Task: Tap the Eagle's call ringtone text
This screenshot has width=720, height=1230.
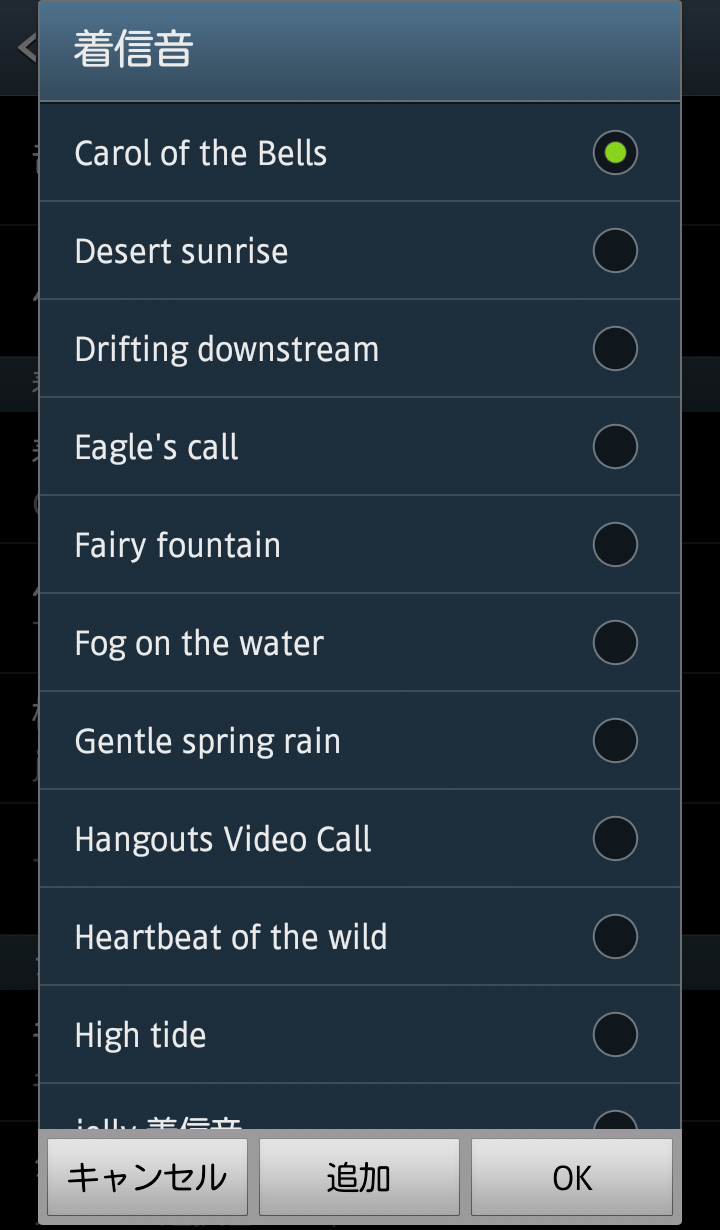Action: coord(157,447)
